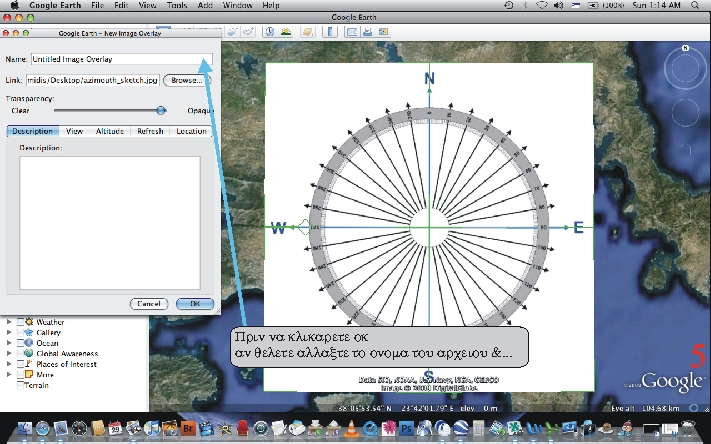This screenshot has width=711, height=444.
Task: Click the Apple menu logo
Action: pyautogui.click(x=15, y=5)
